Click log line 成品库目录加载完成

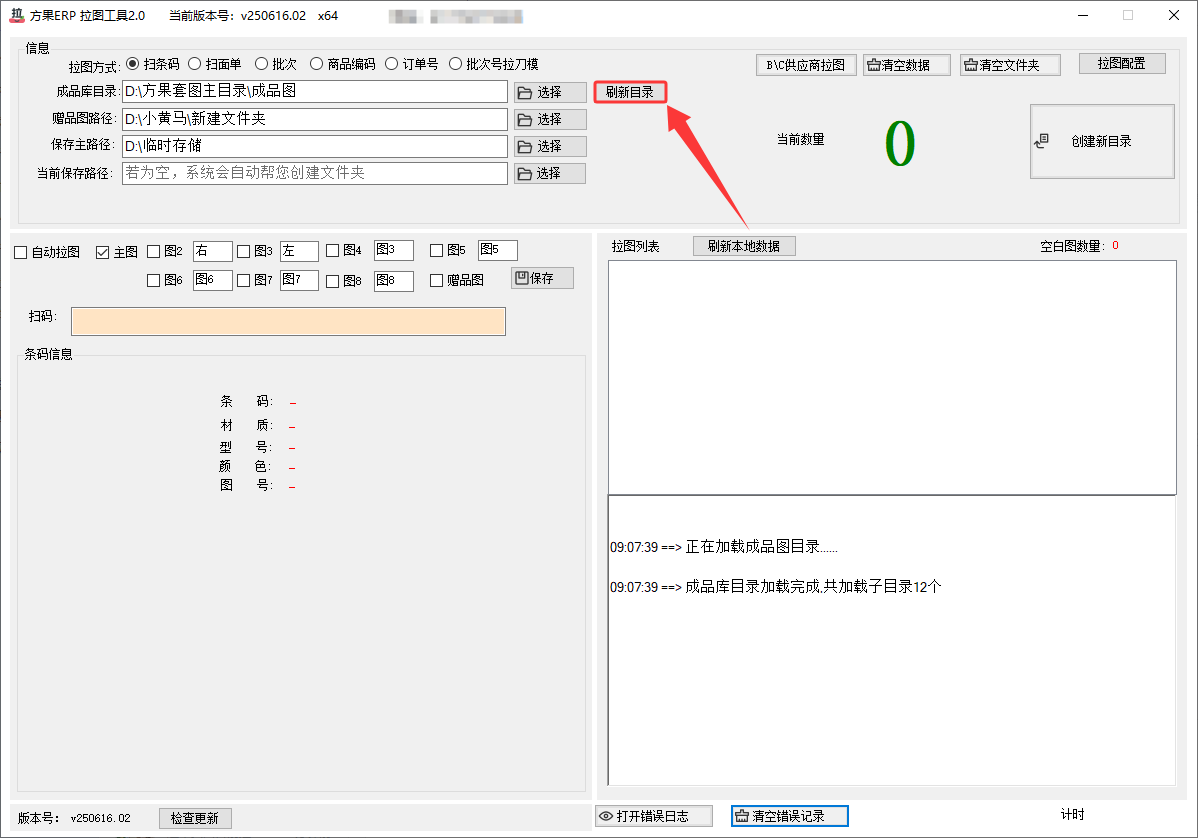pyautogui.click(x=775, y=587)
